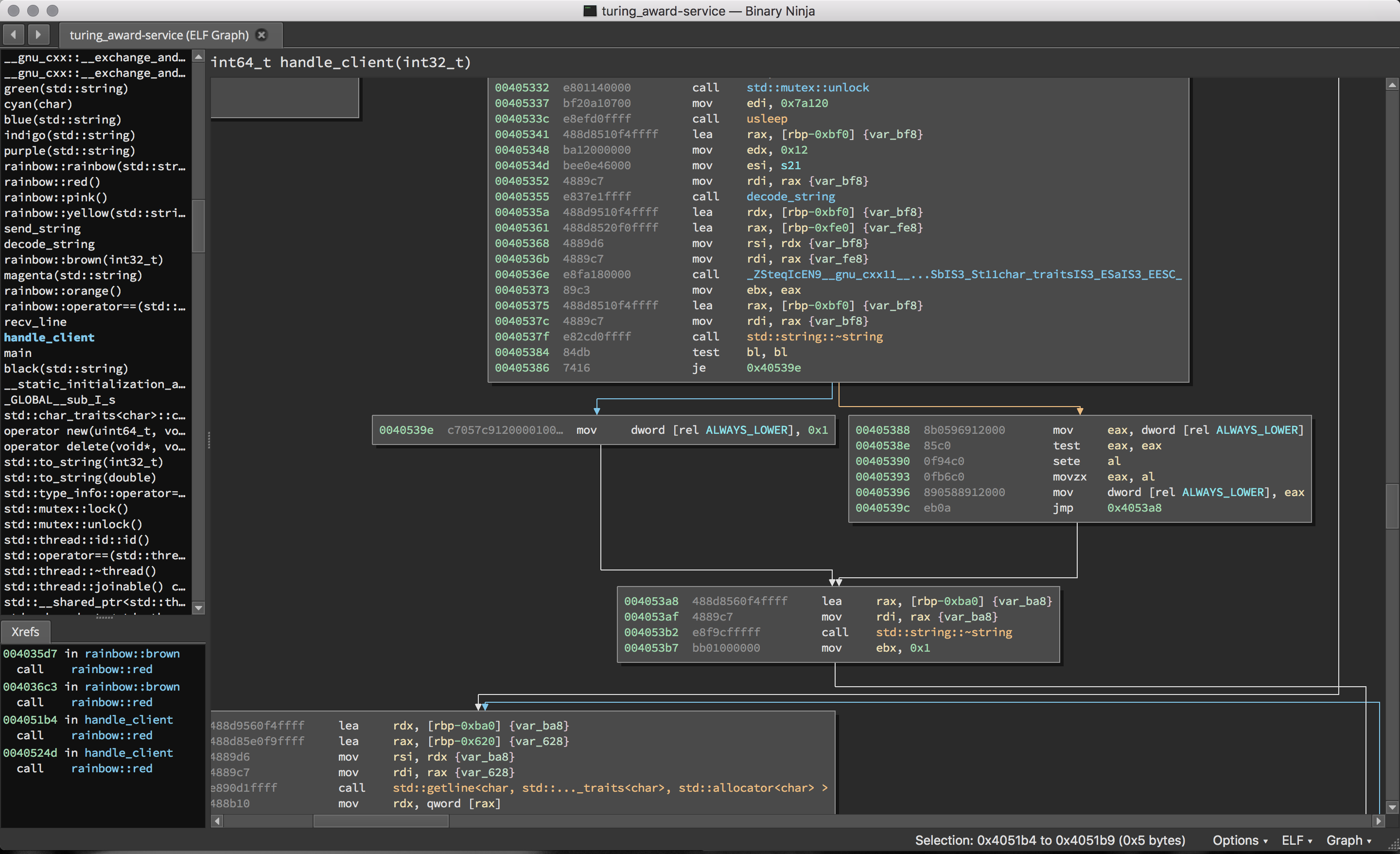Screen dimensions: 1400x854
Task: Click graph horizontal scroll-left arrow
Action: (x=216, y=821)
